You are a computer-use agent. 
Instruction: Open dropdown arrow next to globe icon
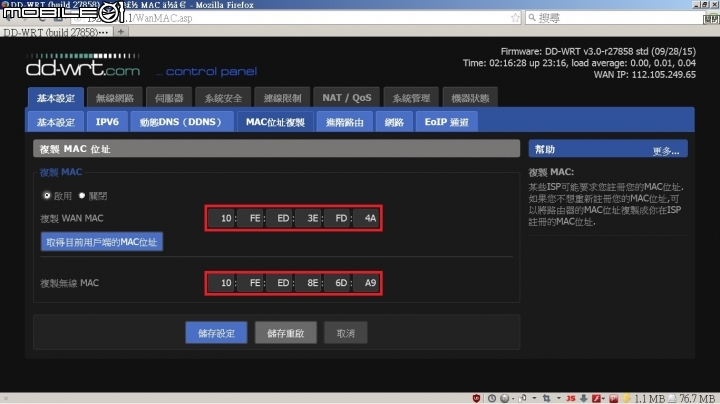pyautogui.click(x=513, y=398)
